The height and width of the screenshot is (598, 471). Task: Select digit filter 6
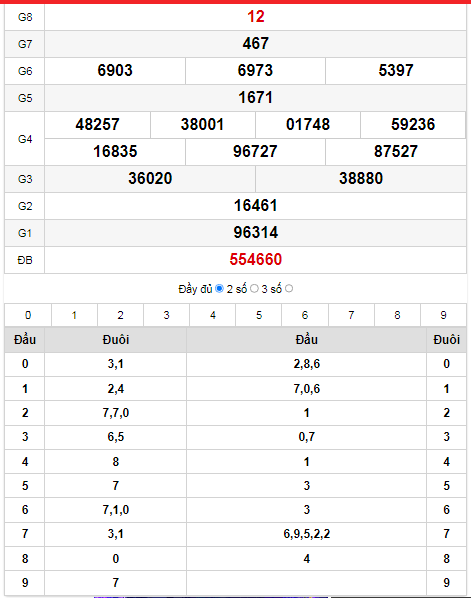pyautogui.click(x=305, y=315)
